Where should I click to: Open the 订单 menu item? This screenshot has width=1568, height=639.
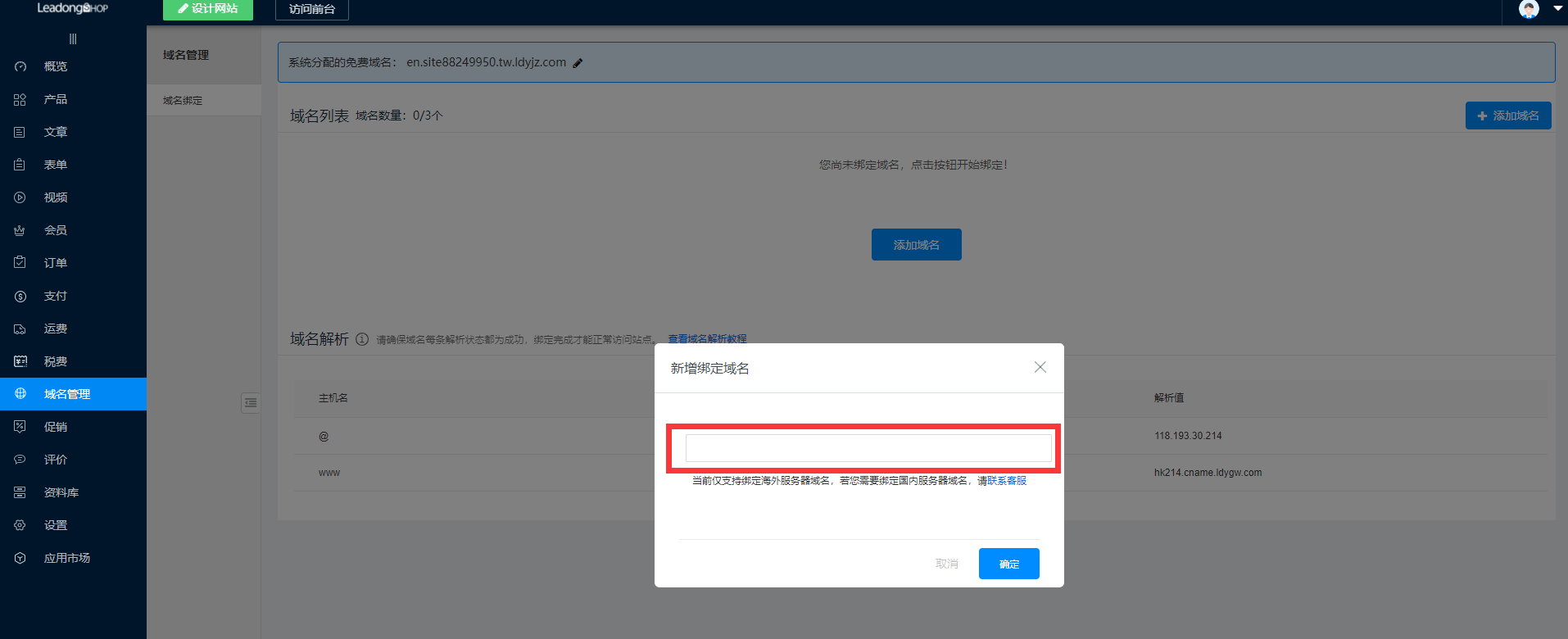pos(56,263)
